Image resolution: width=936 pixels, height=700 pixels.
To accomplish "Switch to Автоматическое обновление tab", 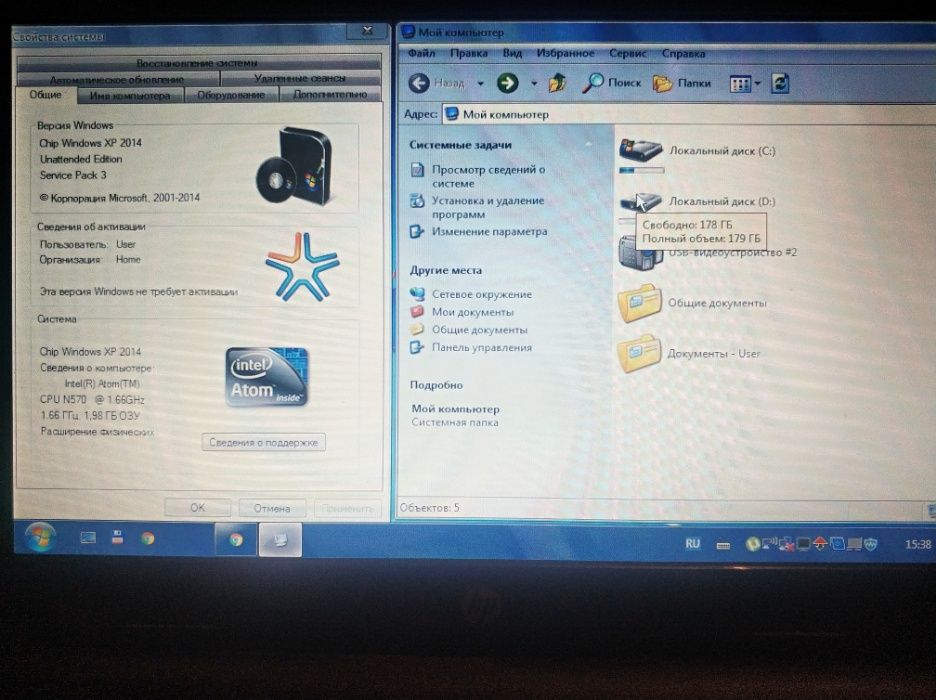I will [118, 79].
